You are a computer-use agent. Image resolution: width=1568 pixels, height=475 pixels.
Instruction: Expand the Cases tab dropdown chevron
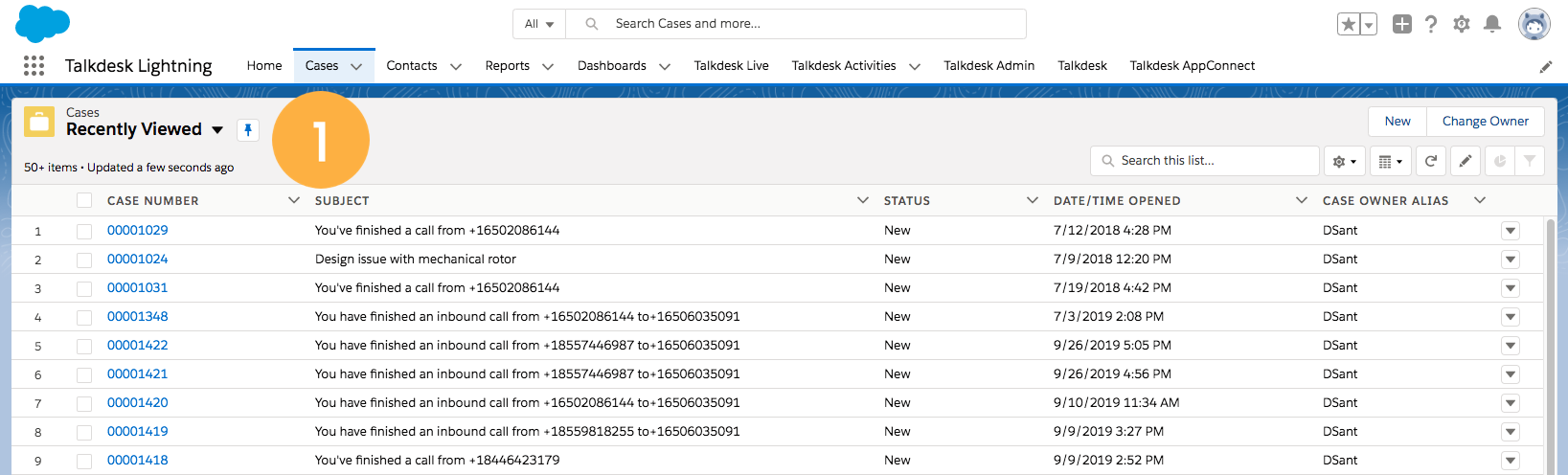[356, 66]
